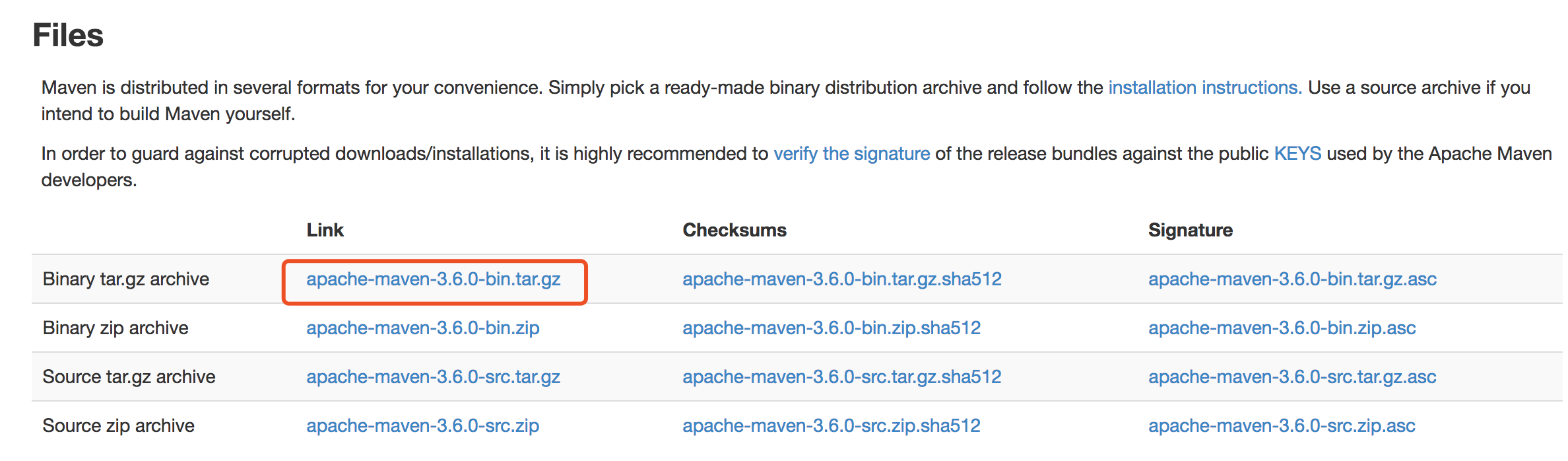1568x461 pixels.
Task: Click the Binary tar.gz archive row label
Action: pyautogui.click(x=126, y=279)
